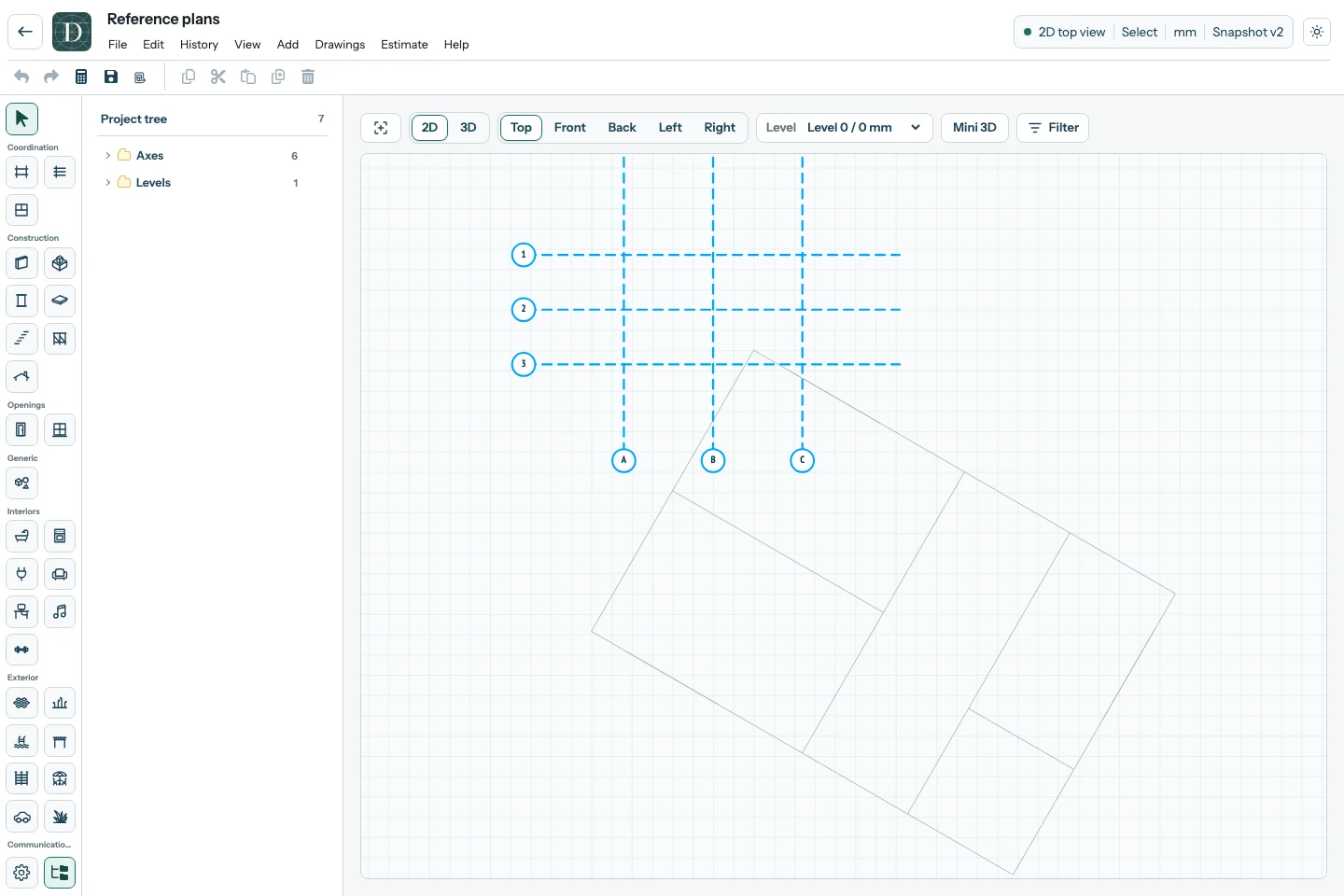This screenshot has width=1344, height=896.
Task: Choose the music note interior tool
Action: (x=60, y=611)
